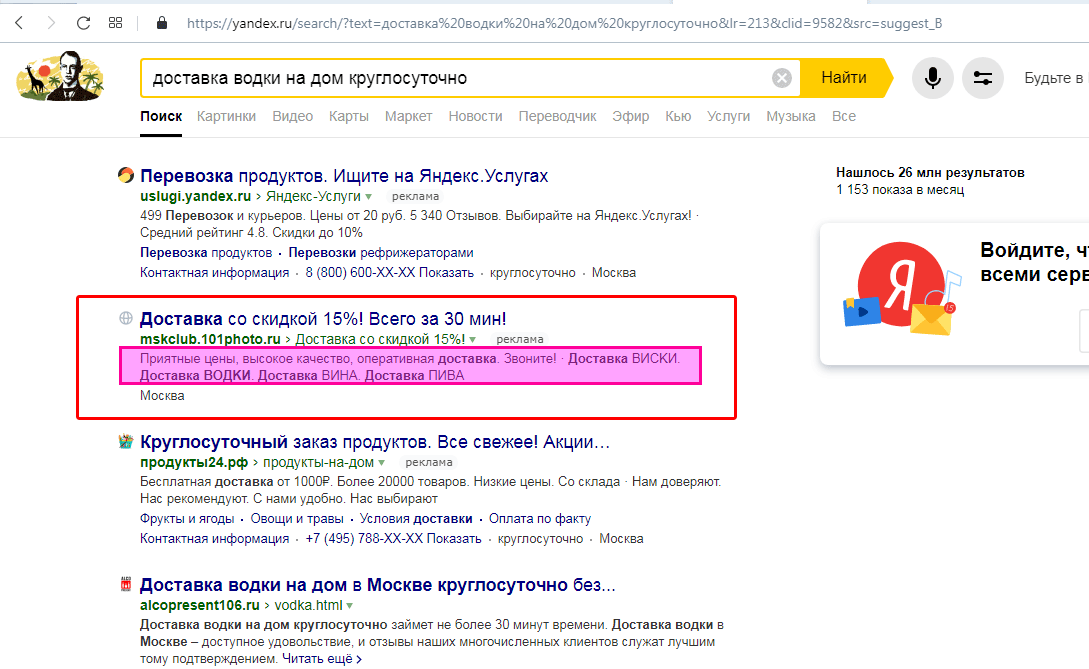Open the 'Оплата по факту' sitelink
This screenshot has width=1089, height=669.
click(x=540, y=519)
